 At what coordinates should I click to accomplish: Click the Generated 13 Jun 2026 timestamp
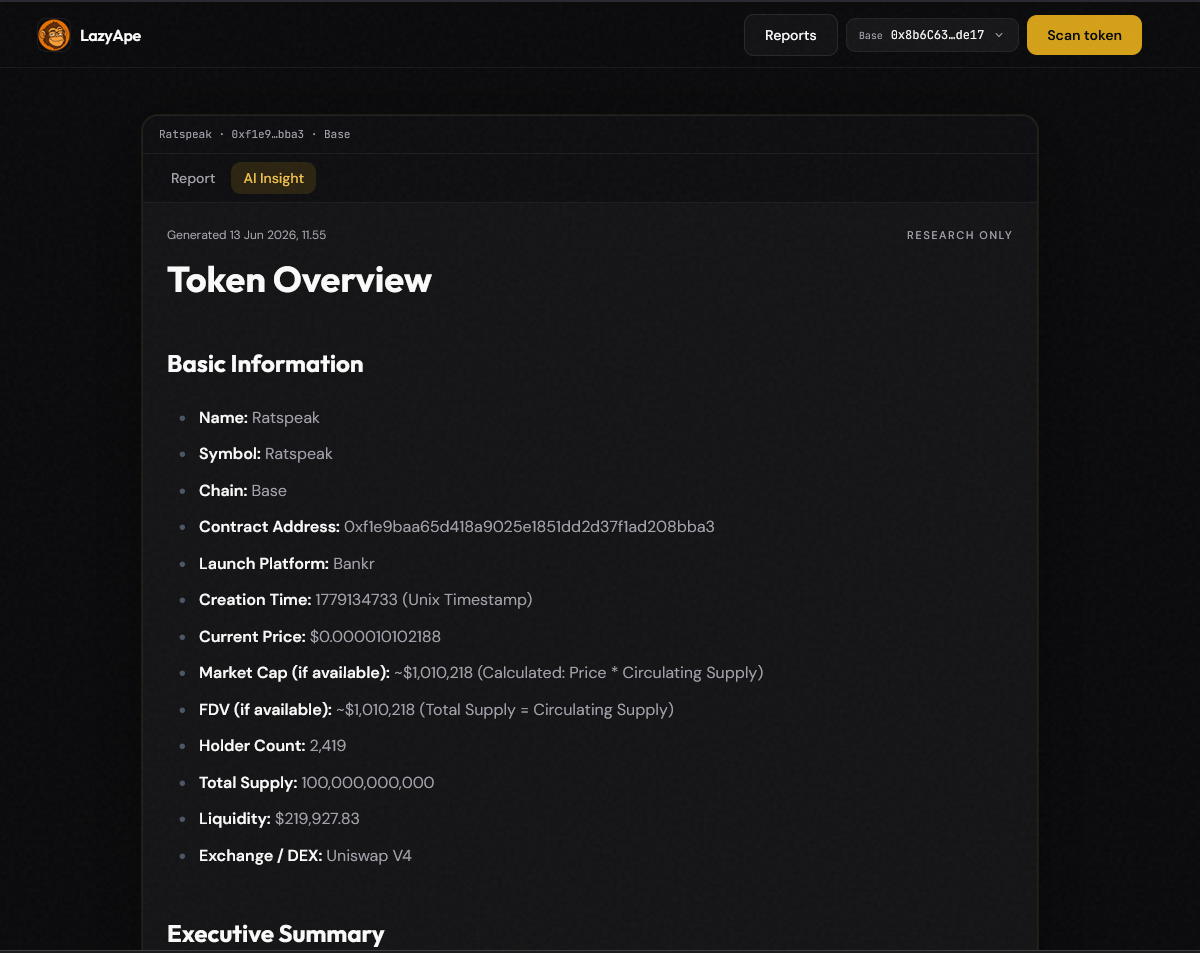pyautogui.click(x=247, y=235)
